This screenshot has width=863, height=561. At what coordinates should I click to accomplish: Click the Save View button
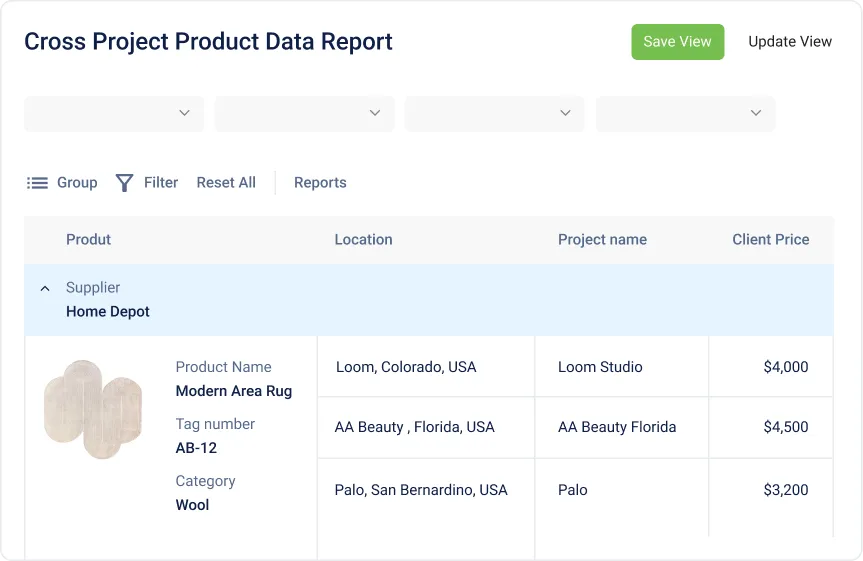pyautogui.click(x=677, y=42)
